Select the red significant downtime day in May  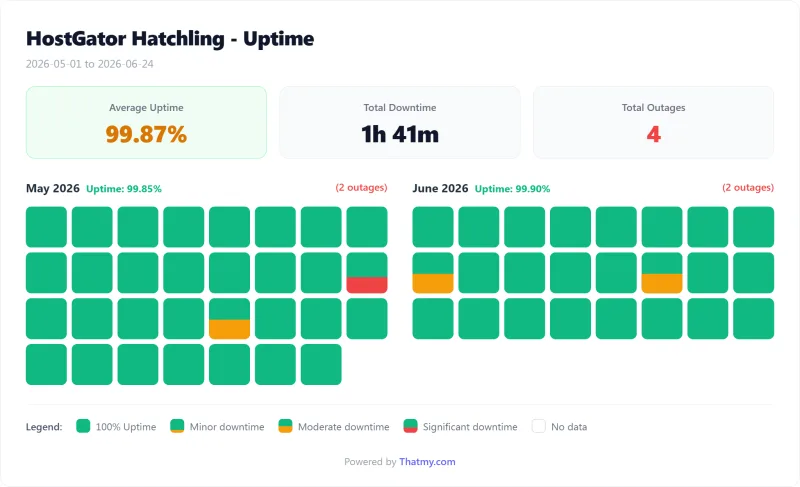[367, 273]
